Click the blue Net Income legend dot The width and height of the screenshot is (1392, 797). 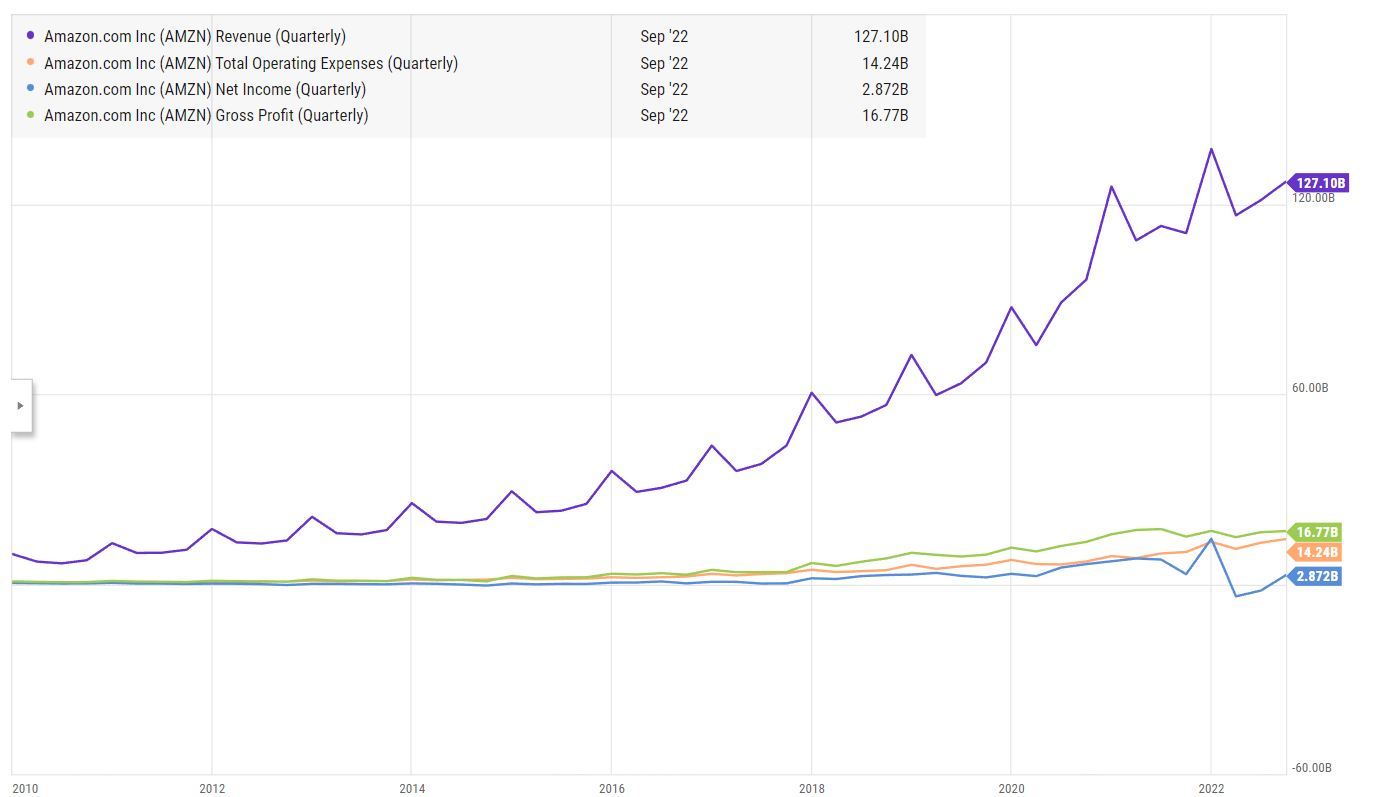[30, 89]
